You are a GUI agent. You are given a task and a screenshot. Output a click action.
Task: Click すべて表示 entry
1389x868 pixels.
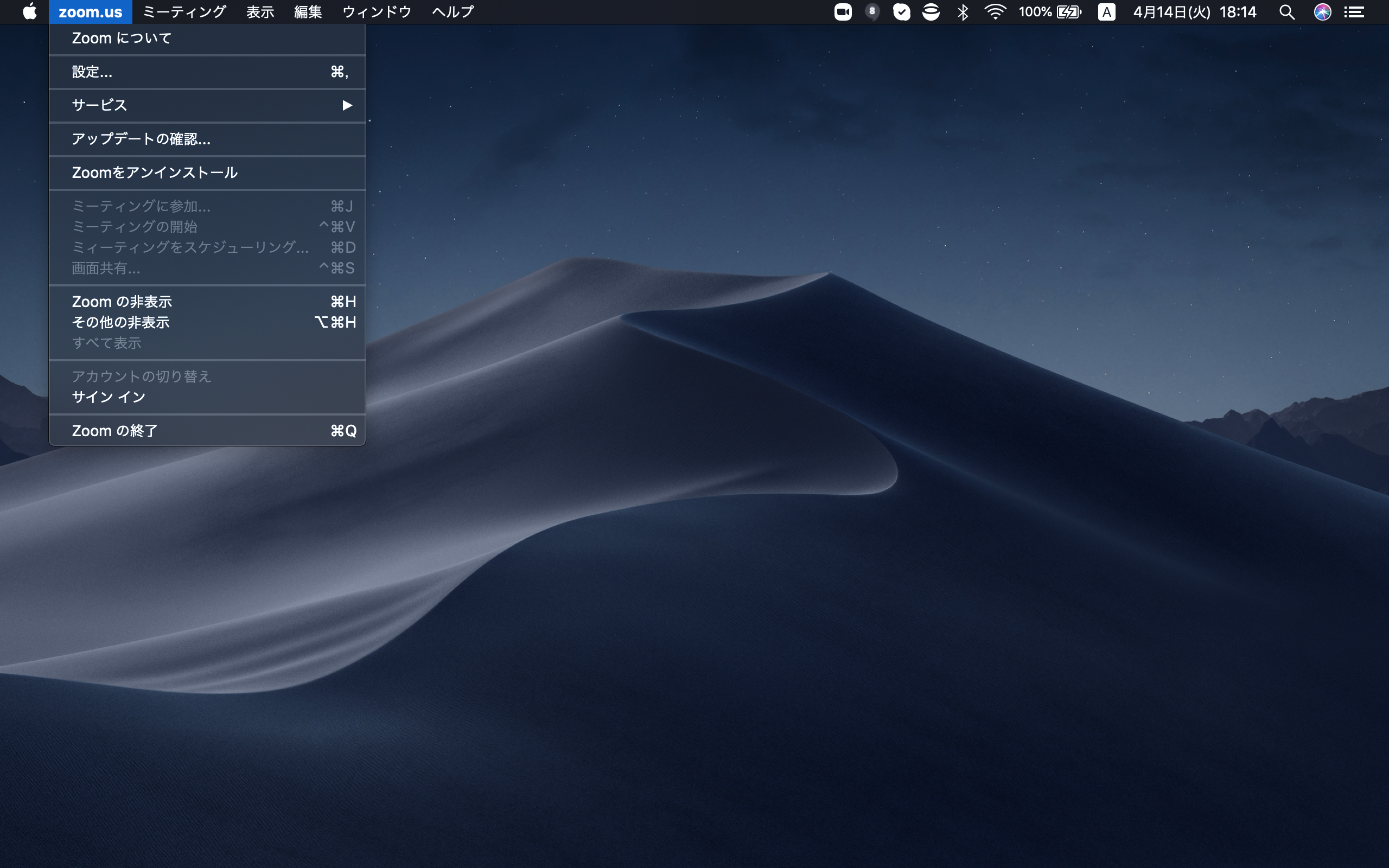coord(207,343)
